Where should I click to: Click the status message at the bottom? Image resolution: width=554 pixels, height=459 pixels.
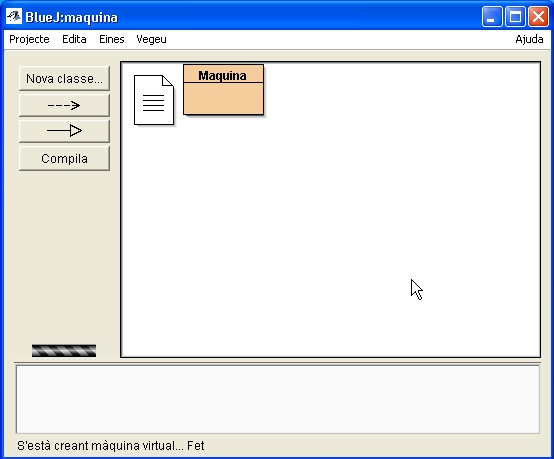click(111, 446)
